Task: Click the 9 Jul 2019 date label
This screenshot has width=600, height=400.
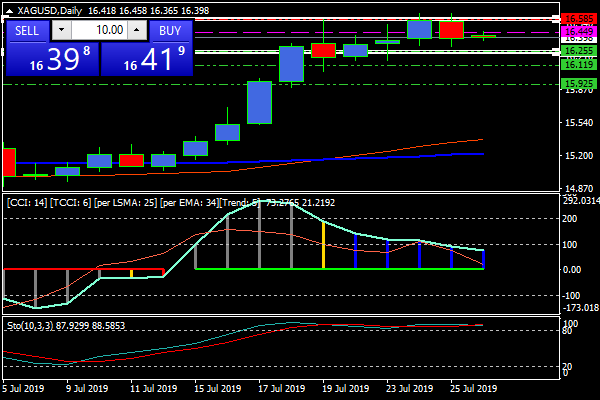Action: (87, 389)
